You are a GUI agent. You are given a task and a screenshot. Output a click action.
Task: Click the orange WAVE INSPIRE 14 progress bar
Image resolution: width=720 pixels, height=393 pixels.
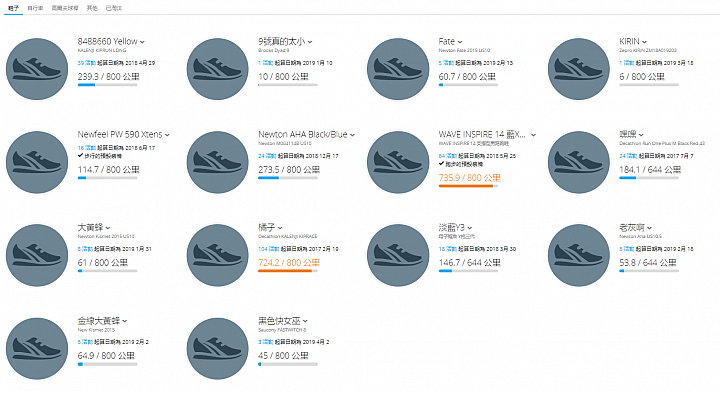pos(468,186)
